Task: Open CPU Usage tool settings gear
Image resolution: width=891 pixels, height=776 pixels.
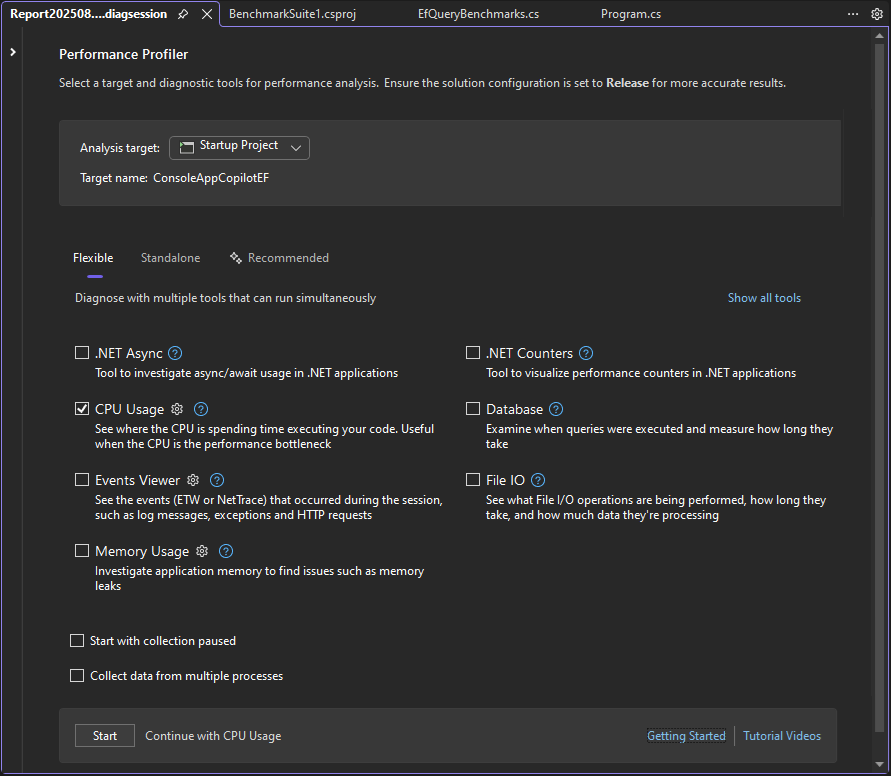Action: point(176,409)
